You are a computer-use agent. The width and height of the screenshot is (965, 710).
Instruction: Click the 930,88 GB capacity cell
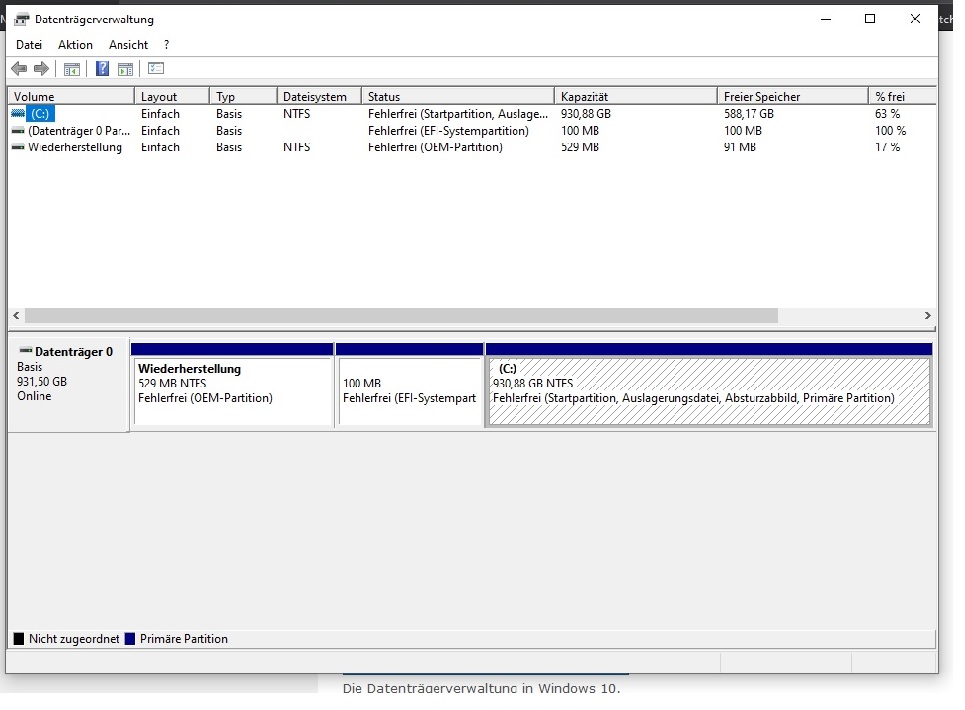coord(585,114)
